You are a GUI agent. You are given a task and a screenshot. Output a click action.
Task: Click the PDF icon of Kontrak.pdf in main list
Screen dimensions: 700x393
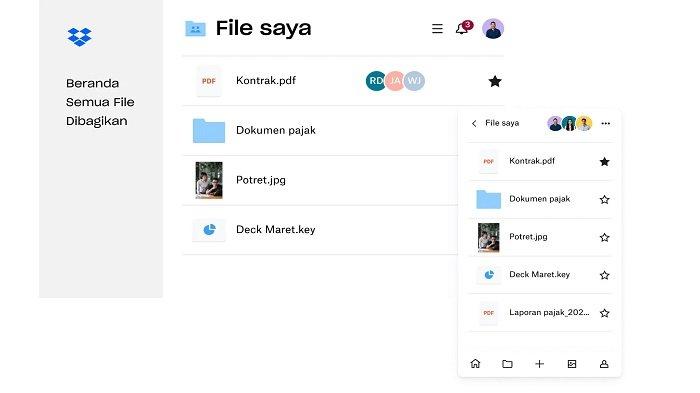208,81
